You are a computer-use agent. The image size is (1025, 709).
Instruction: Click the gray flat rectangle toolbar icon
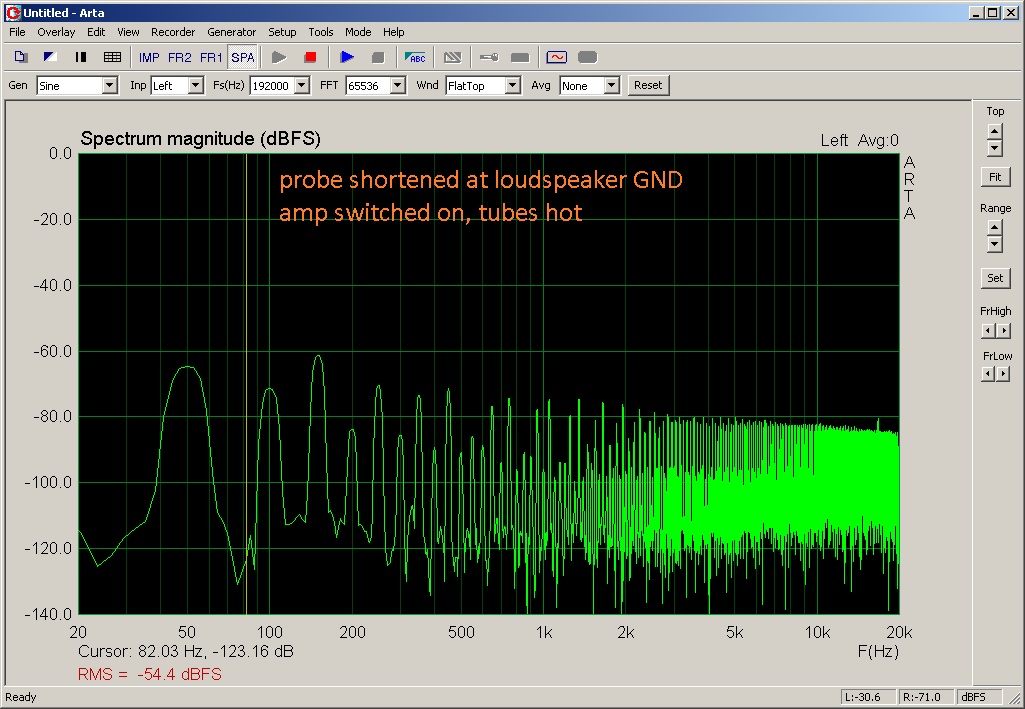tap(520, 58)
